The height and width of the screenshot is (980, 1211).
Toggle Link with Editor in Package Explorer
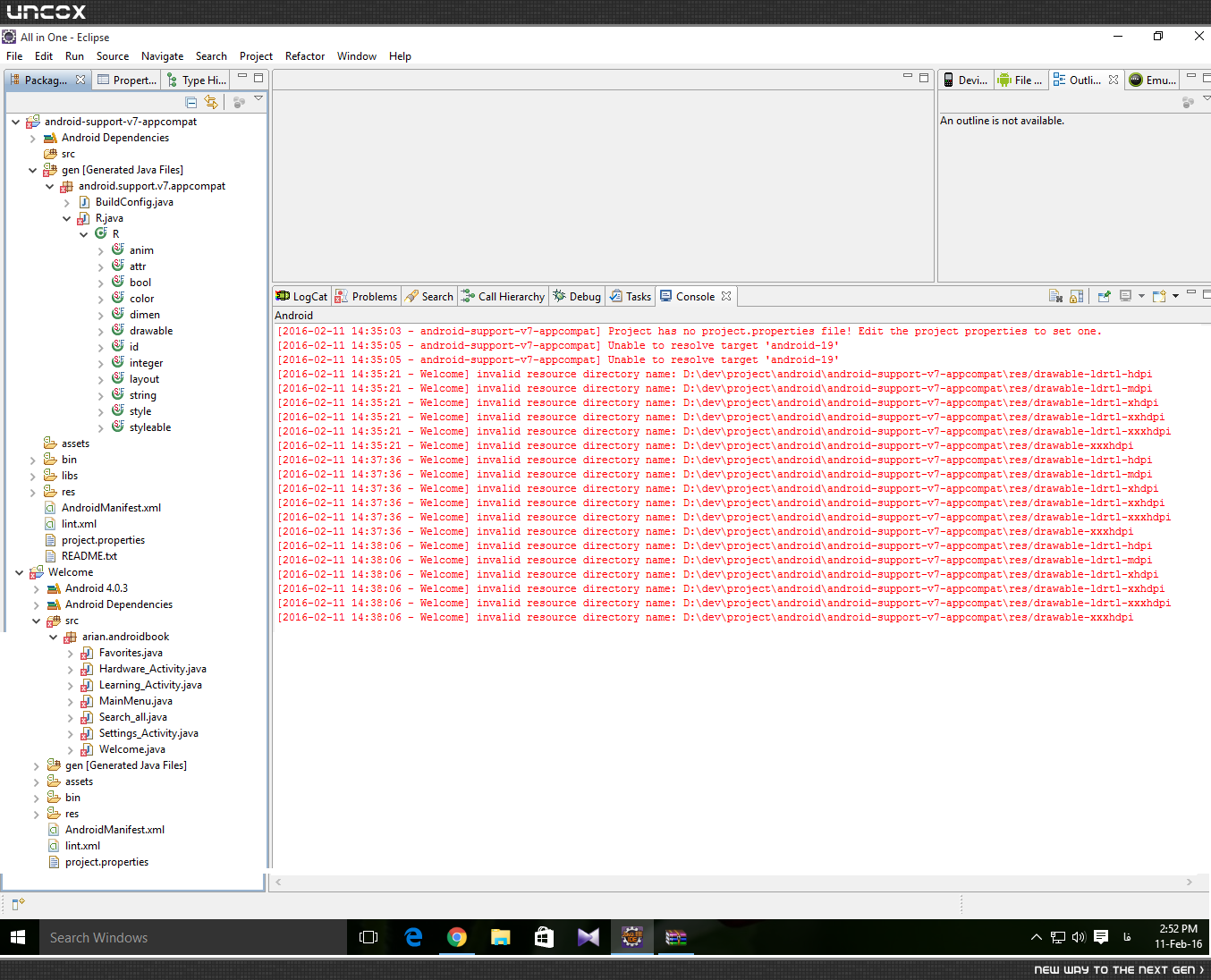211,102
